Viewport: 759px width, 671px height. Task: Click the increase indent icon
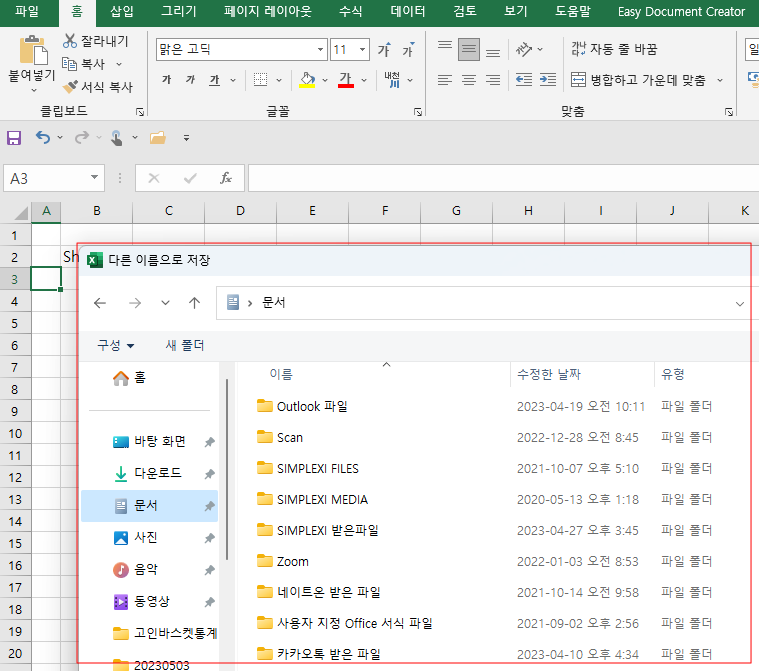click(x=548, y=80)
